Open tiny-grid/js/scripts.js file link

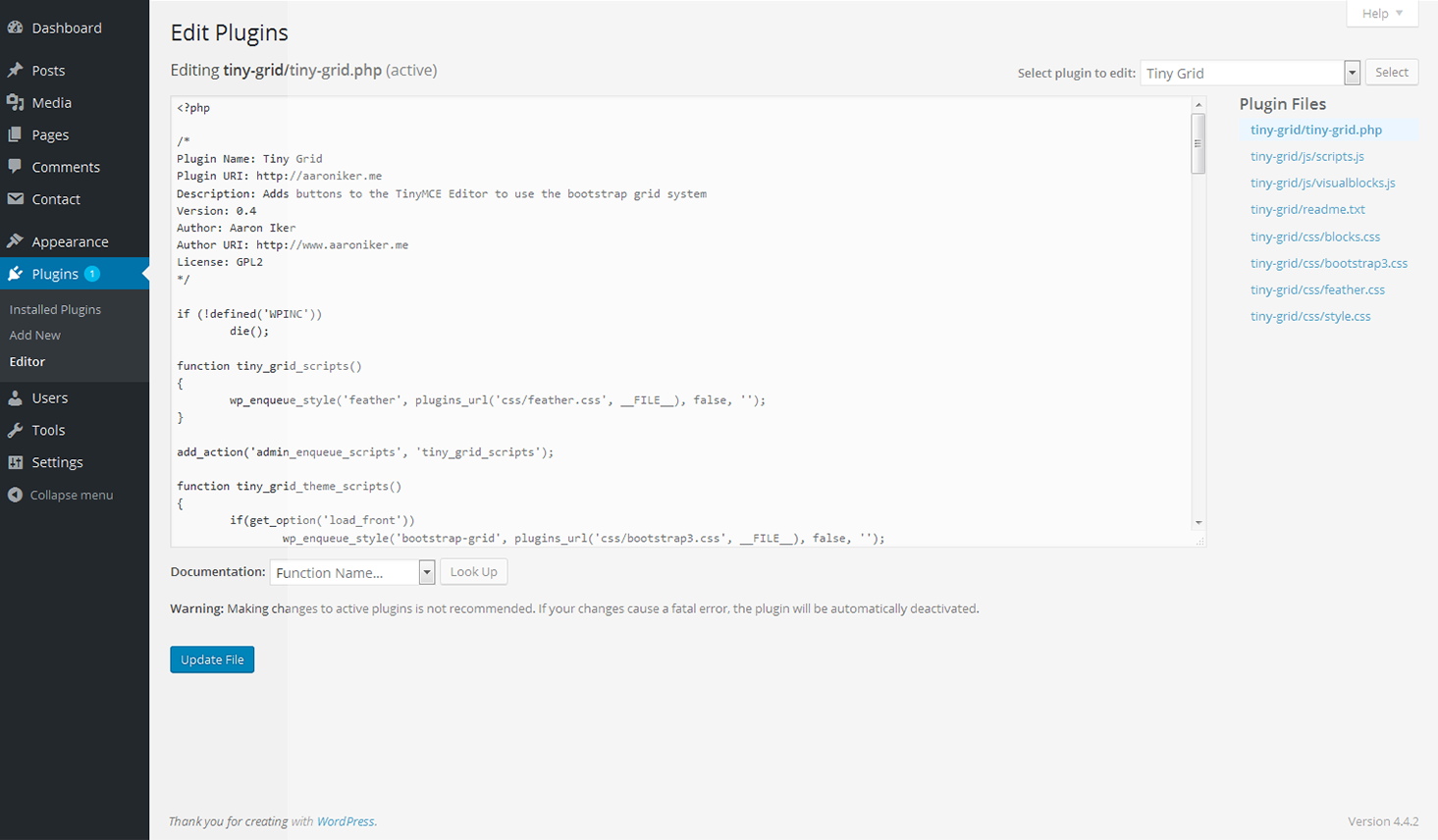pos(1306,156)
